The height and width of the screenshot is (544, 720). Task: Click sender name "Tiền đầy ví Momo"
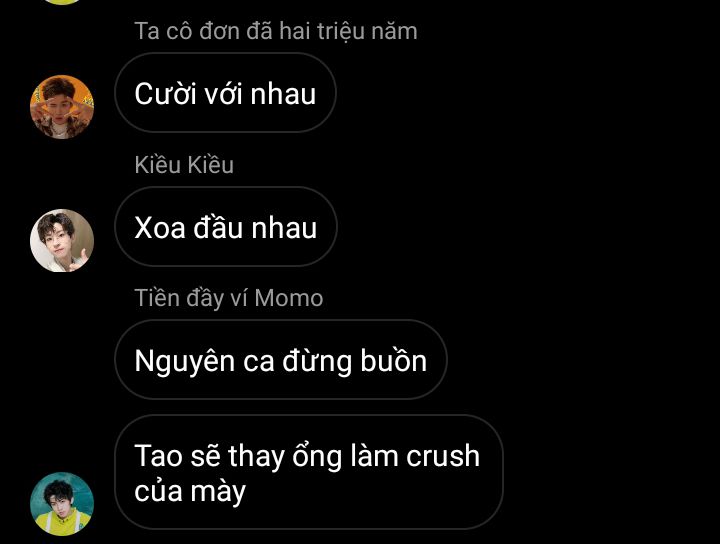coord(229,298)
